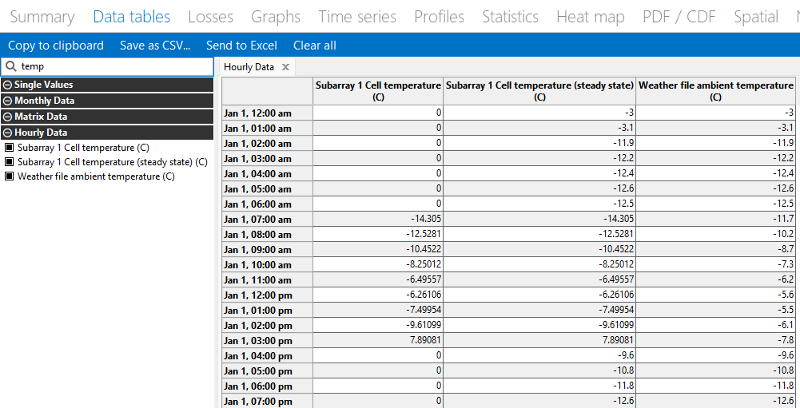
Task: Send table data to Excel
Action: point(243,46)
